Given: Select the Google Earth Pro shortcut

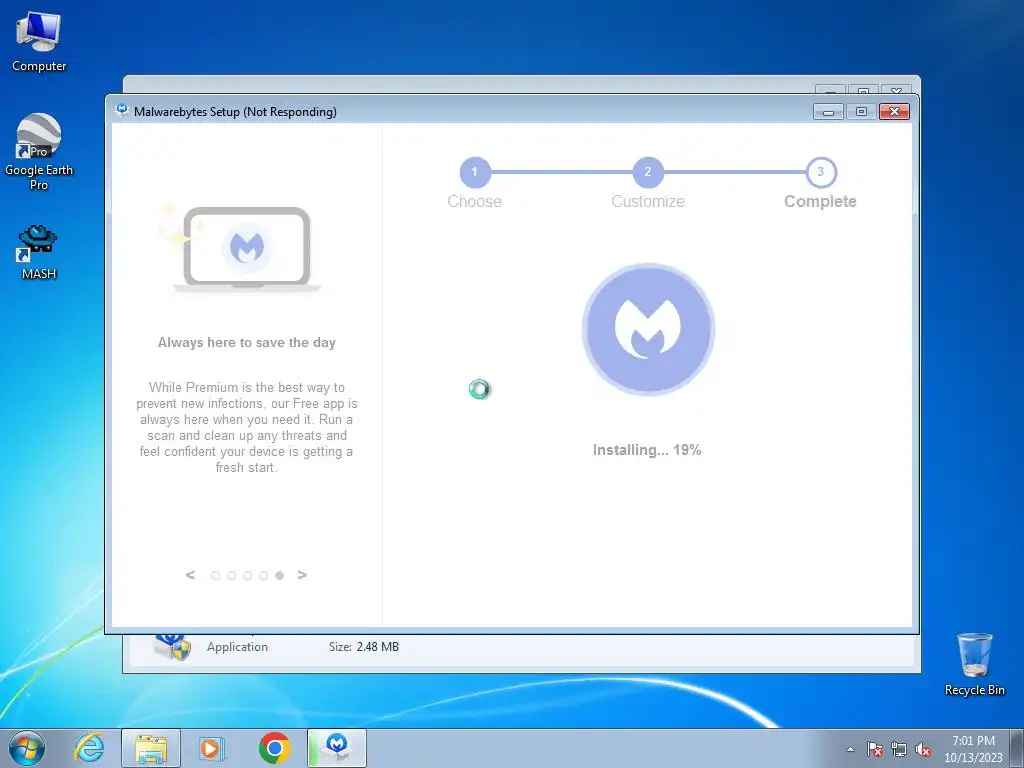Looking at the screenshot, I should pyautogui.click(x=39, y=152).
